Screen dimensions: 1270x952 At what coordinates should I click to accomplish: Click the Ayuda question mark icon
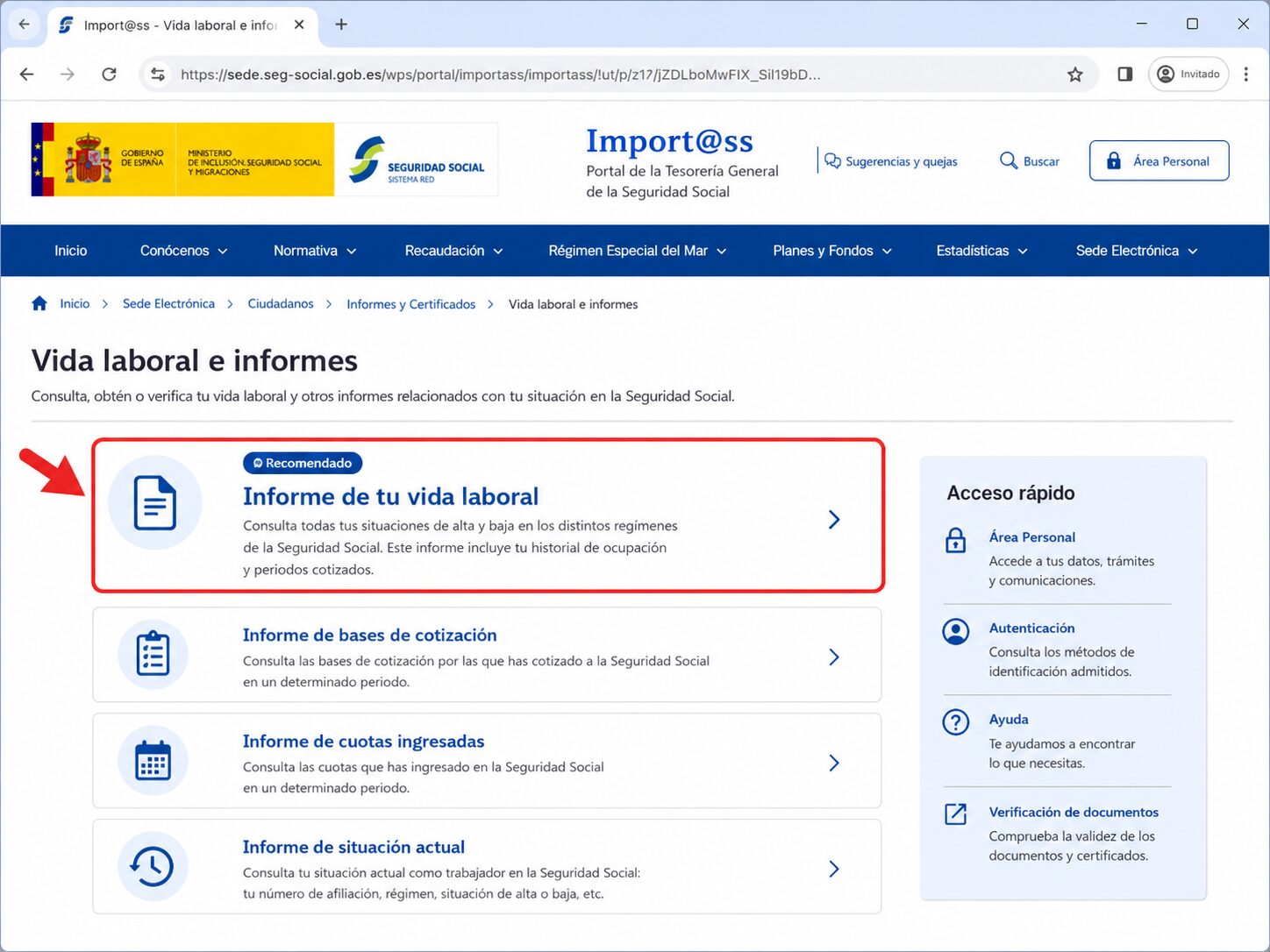[x=955, y=721]
